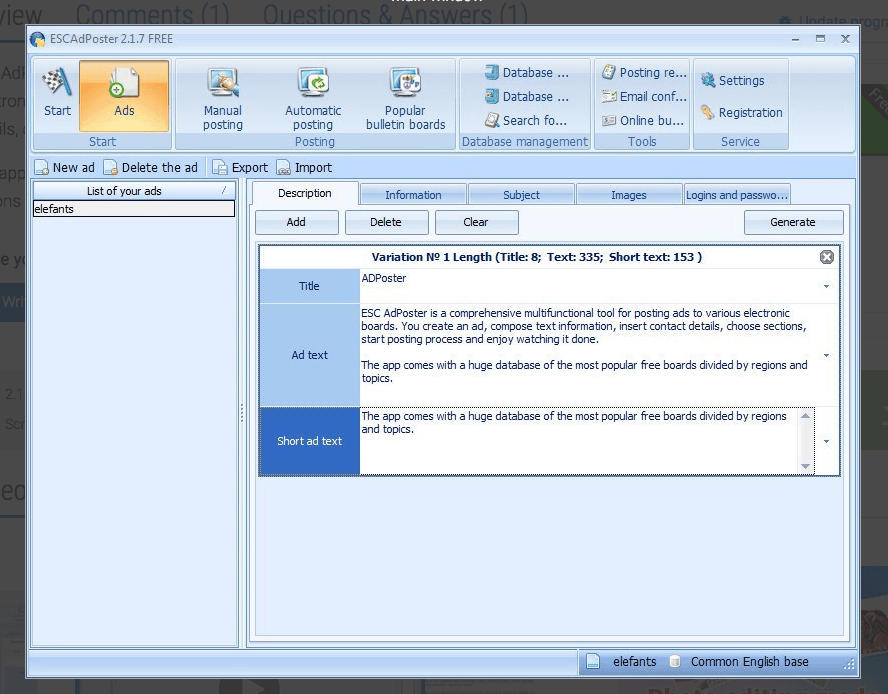Launch Manual posting
This screenshot has height=694, width=888.
pos(223,99)
